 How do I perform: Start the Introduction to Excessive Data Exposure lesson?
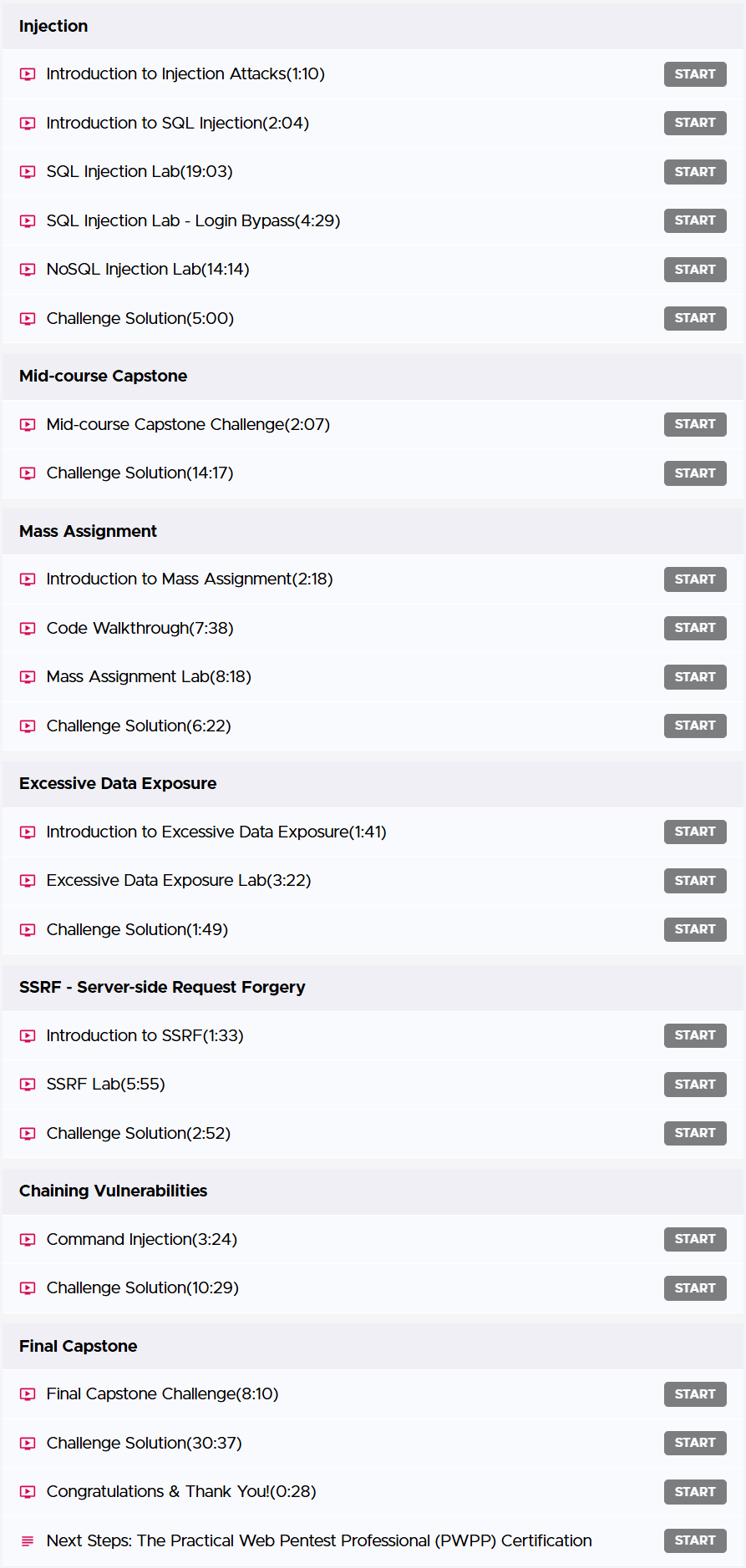695,832
